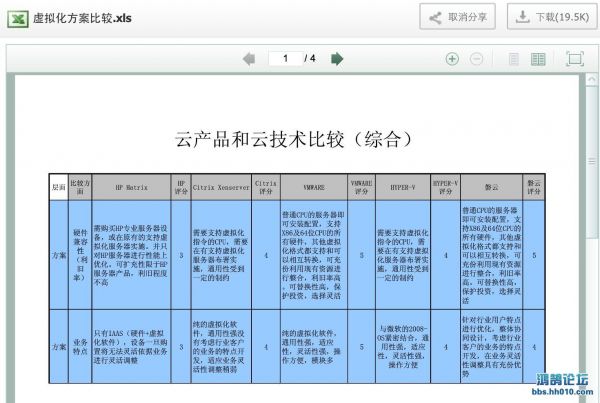Click the 业务特点 row label cell
600x403 pixels.
point(80,347)
